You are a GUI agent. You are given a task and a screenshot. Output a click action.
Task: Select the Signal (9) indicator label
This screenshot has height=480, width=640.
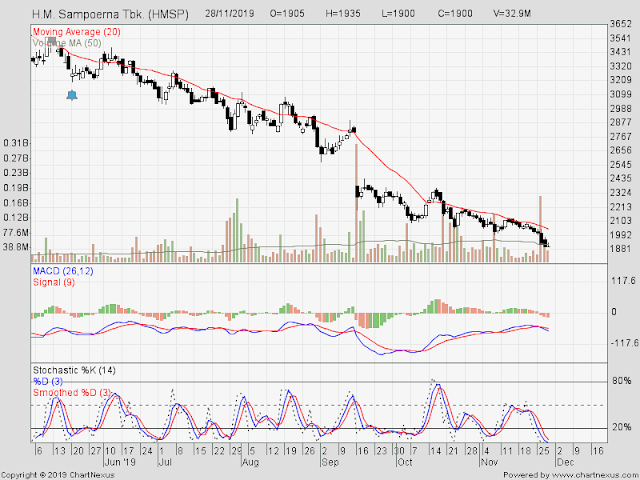click(54, 282)
